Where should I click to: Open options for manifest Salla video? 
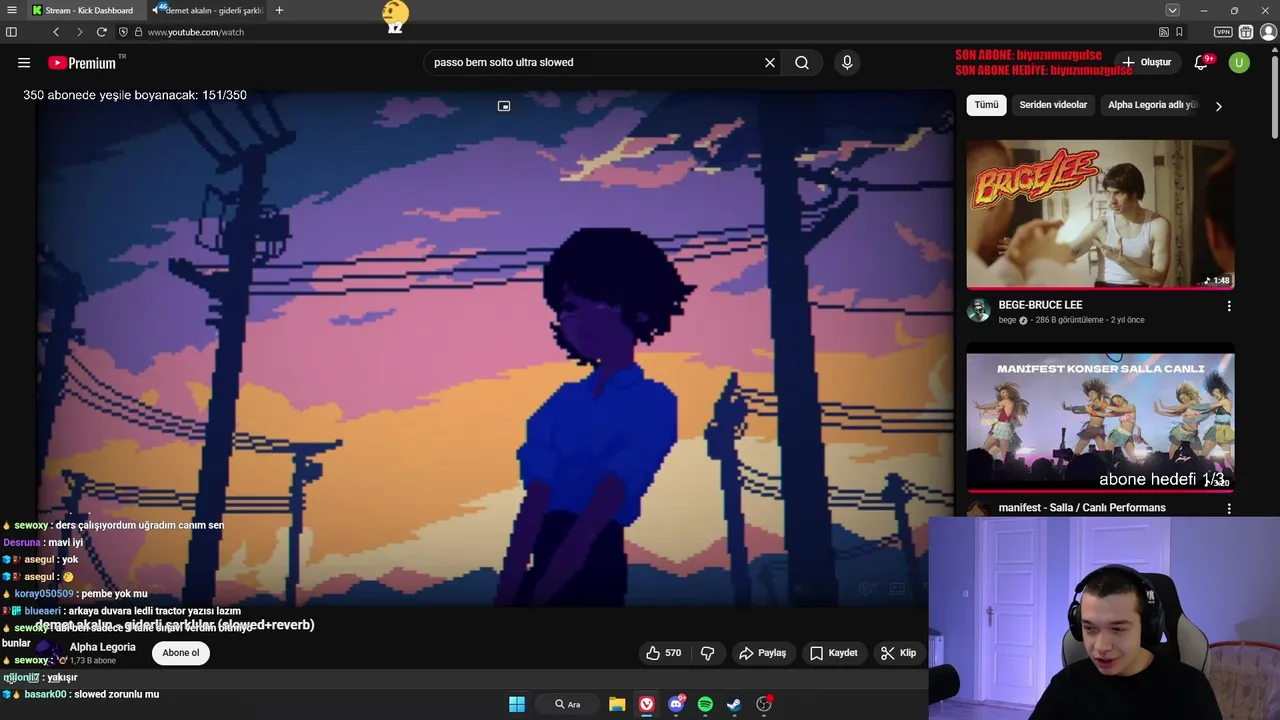point(1229,508)
